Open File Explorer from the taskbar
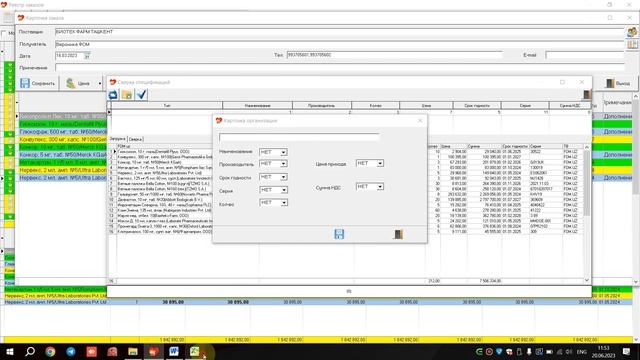The width and height of the screenshot is (640, 360). point(133,351)
